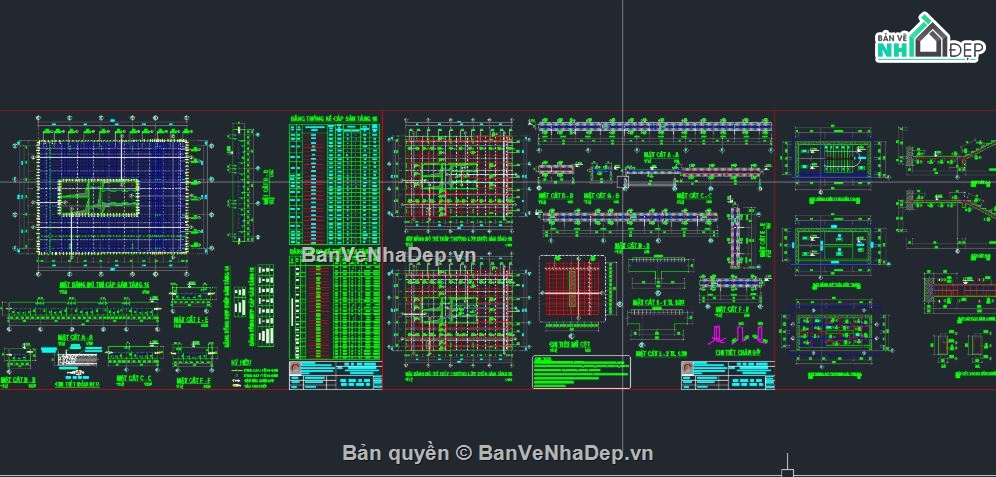Click the second sheet's title block
Image resolution: width=996 pixels, height=477 pixels.
tap(728, 375)
